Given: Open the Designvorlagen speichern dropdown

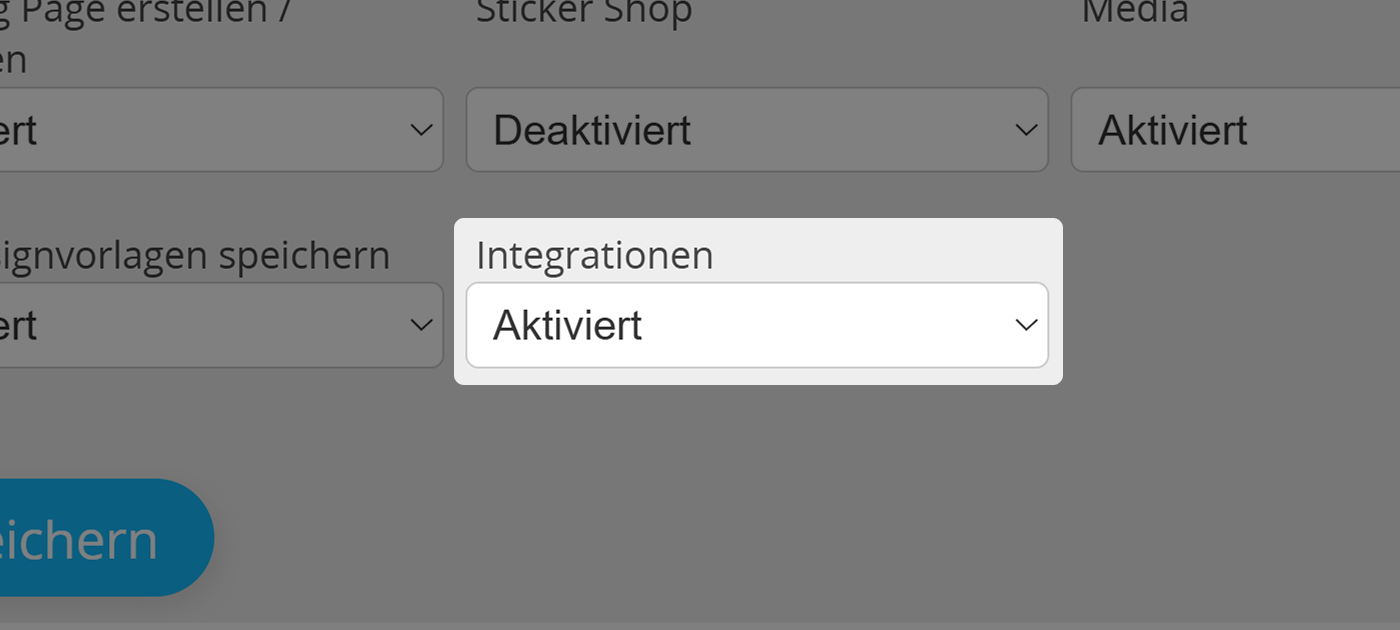Looking at the screenshot, I should tap(220, 324).
